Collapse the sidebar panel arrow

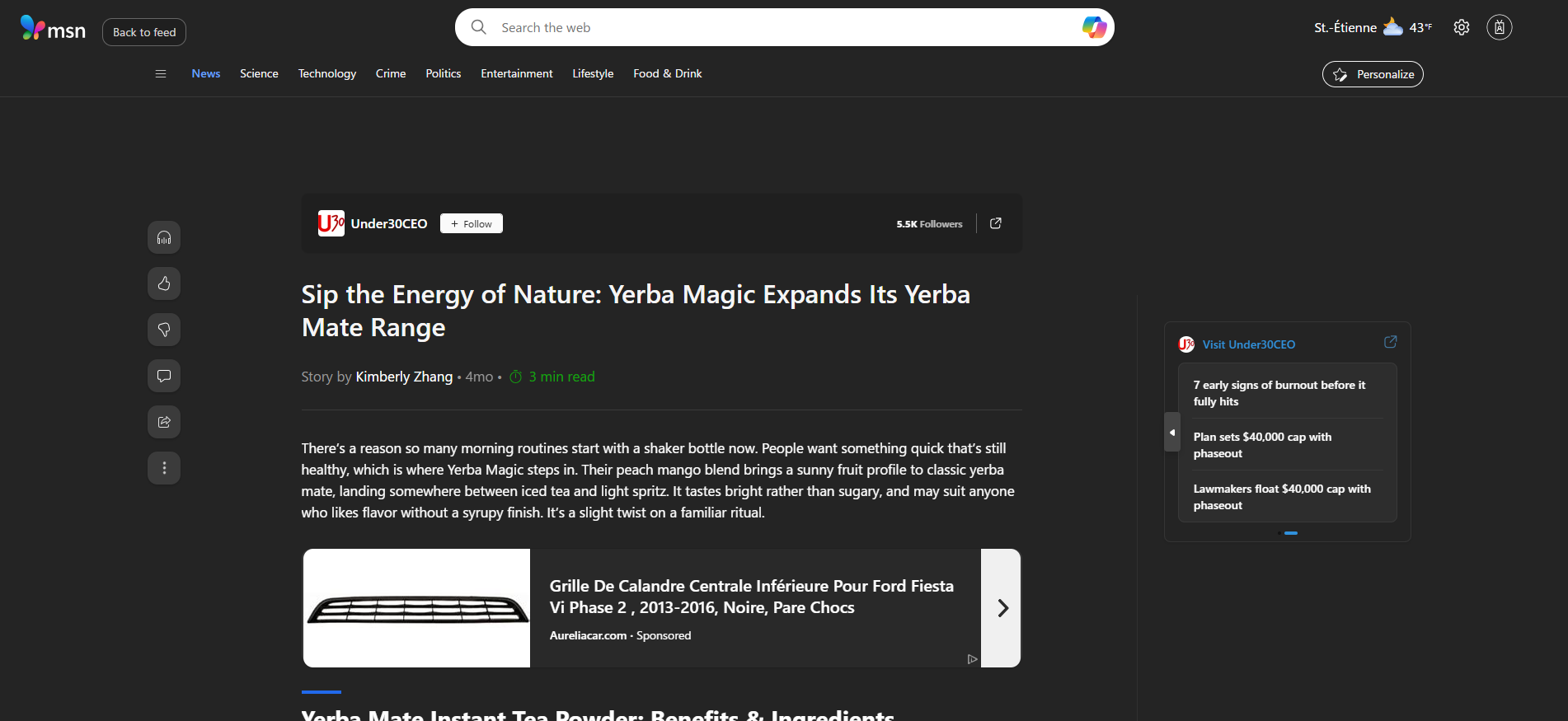pos(1172,432)
